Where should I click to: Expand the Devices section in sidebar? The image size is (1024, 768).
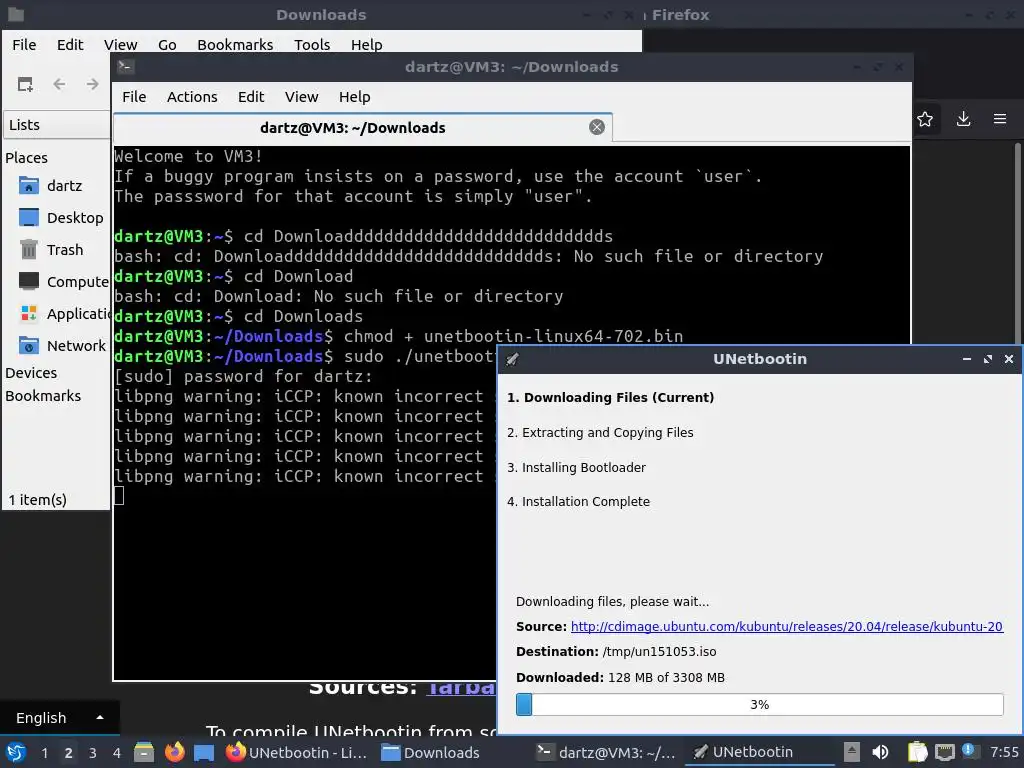(31, 373)
